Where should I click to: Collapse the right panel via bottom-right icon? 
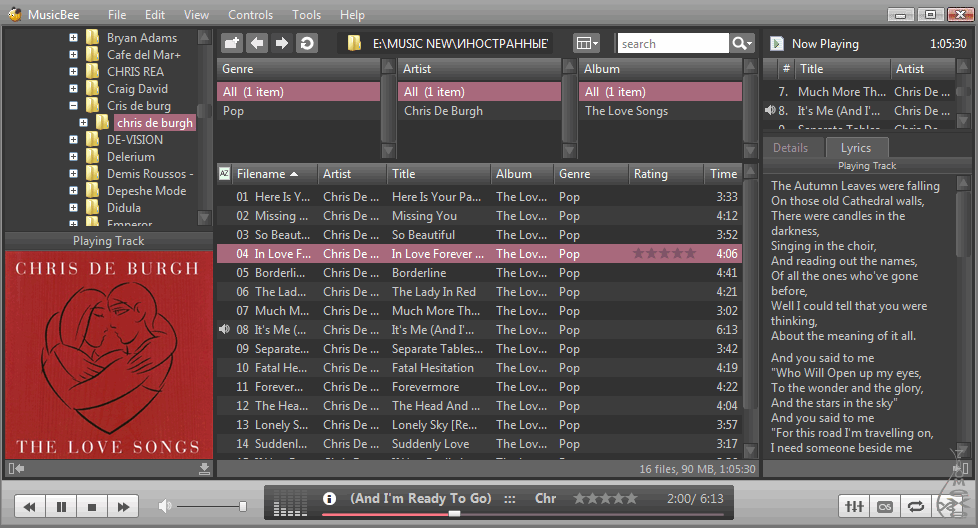click(961, 468)
